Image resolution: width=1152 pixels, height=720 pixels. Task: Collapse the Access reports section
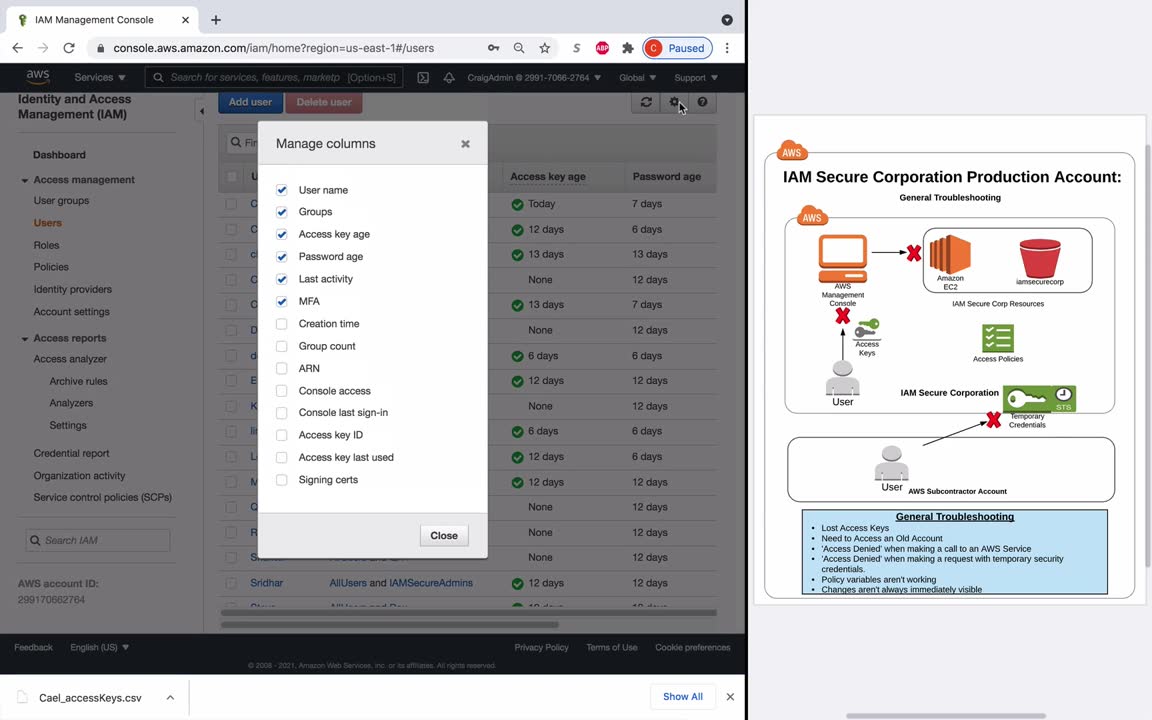coord(24,339)
